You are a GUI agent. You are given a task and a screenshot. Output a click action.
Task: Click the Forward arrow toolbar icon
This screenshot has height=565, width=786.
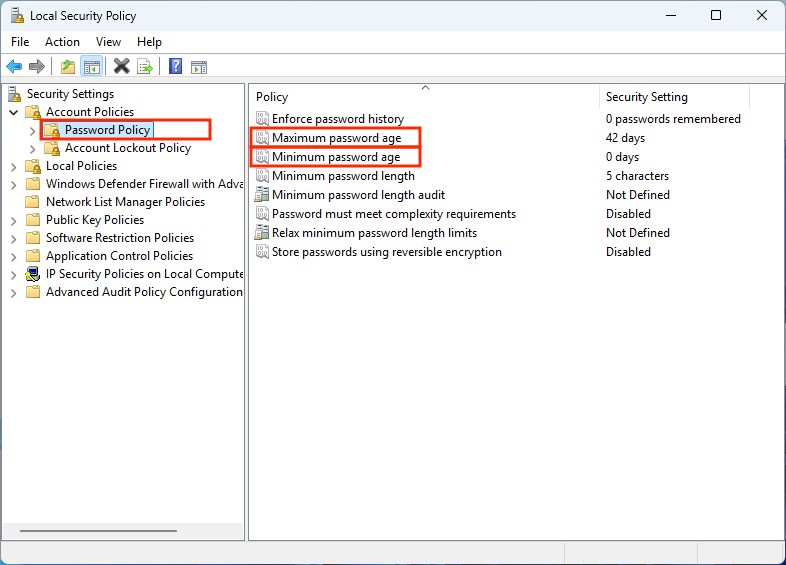37,66
